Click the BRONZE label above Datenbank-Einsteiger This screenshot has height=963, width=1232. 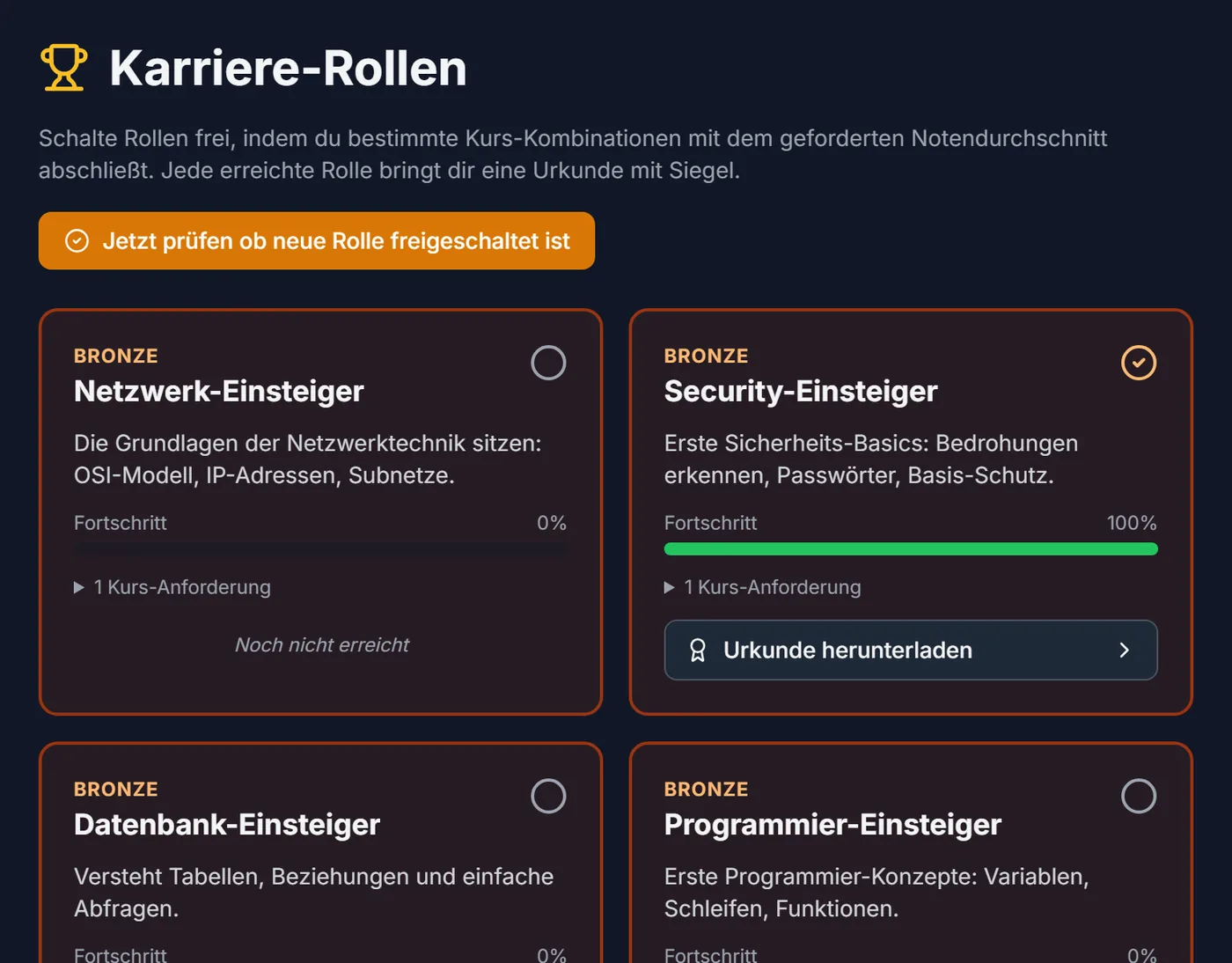pyautogui.click(x=116, y=790)
